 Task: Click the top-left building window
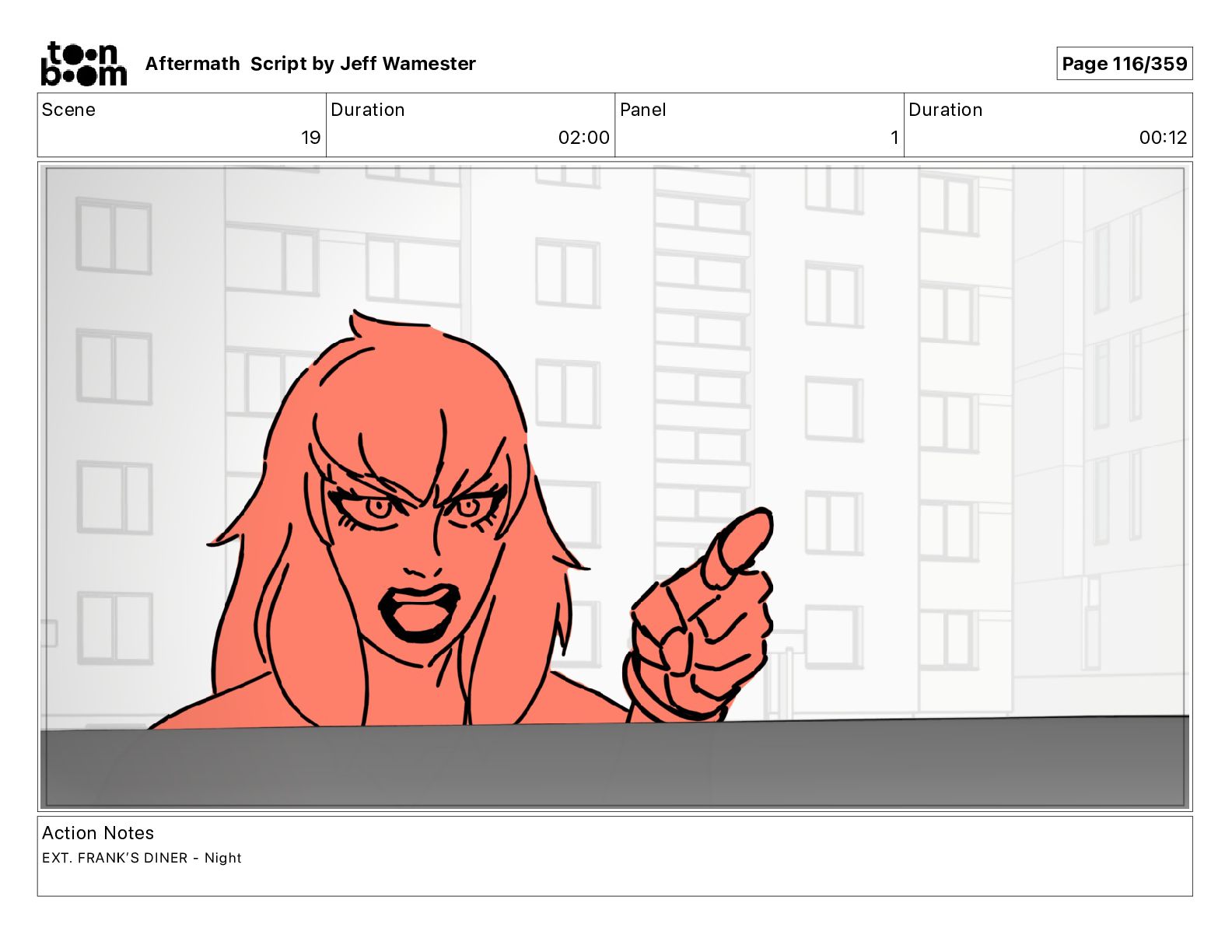[x=113, y=236]
